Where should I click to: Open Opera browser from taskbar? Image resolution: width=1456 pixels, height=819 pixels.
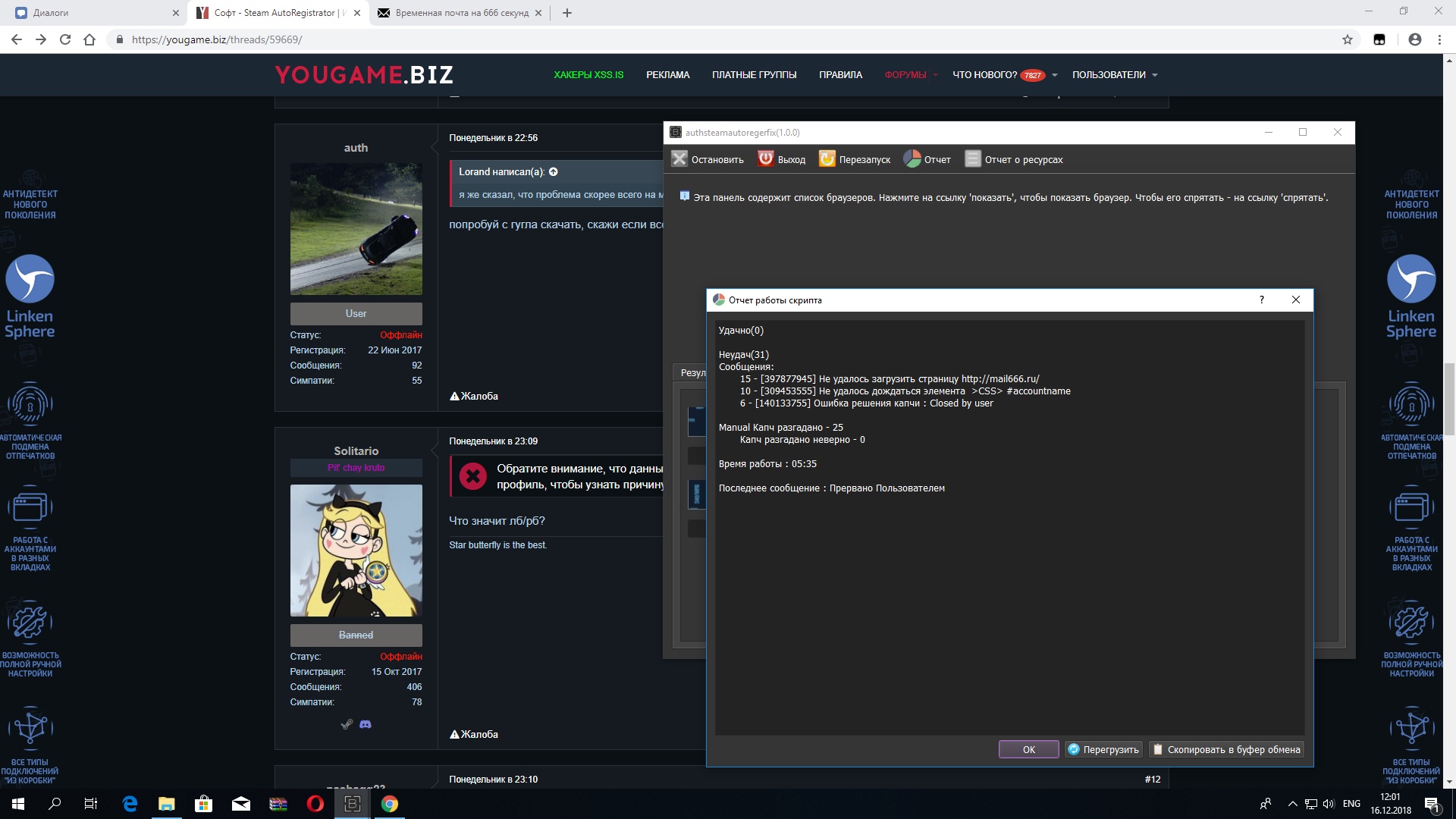click(x=315, y=804)
